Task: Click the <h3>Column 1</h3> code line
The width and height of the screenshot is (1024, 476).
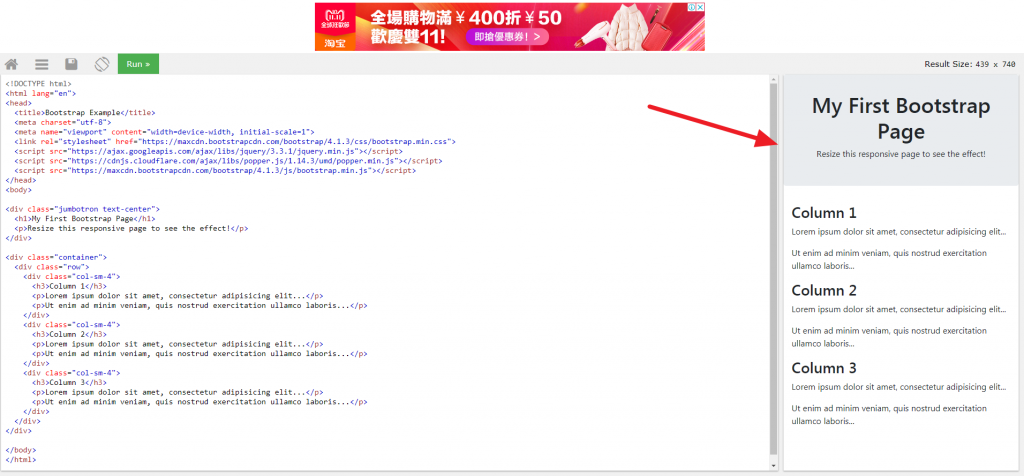Action: 69,286
